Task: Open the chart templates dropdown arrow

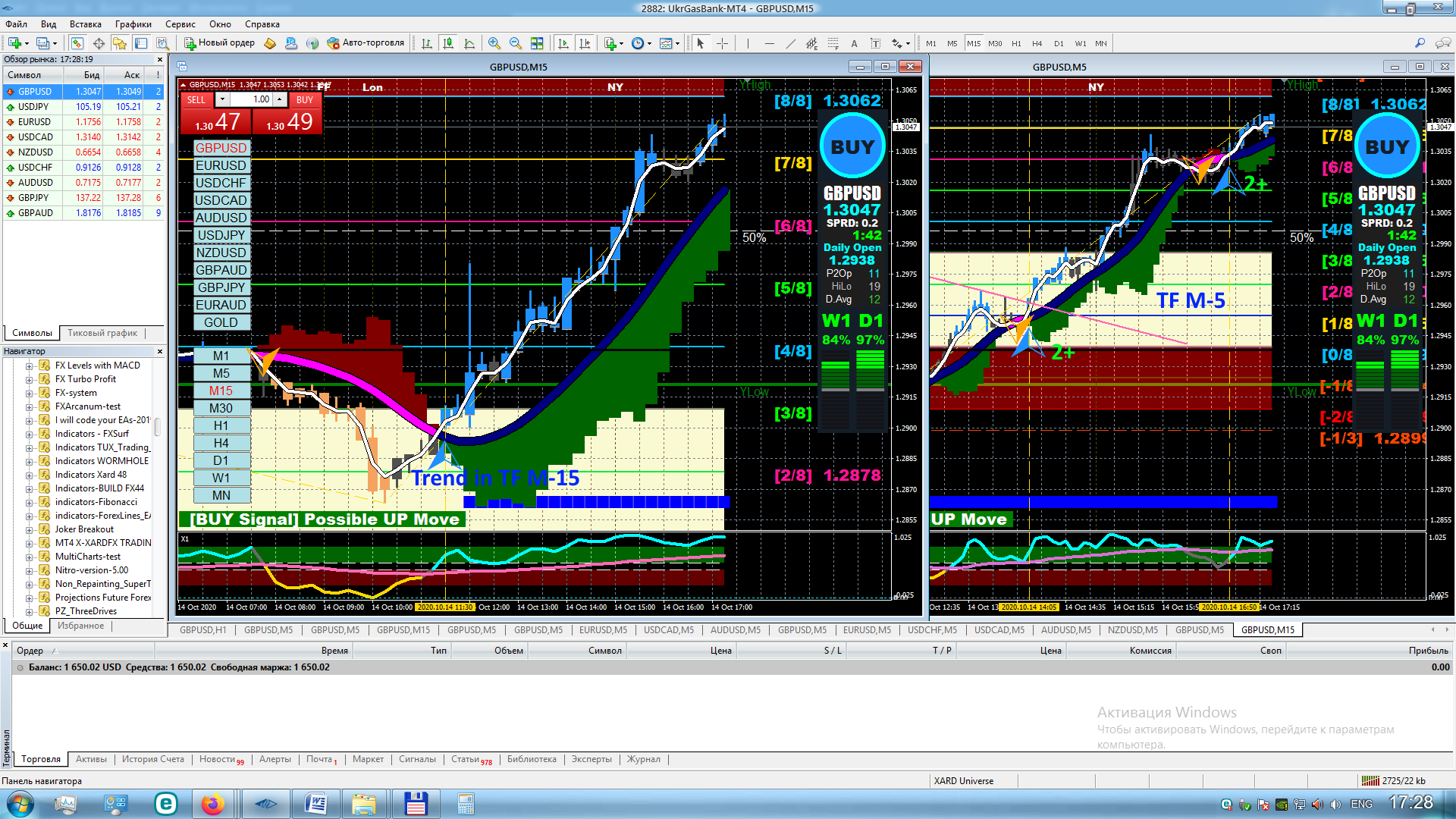Action: tap(677, 43)
